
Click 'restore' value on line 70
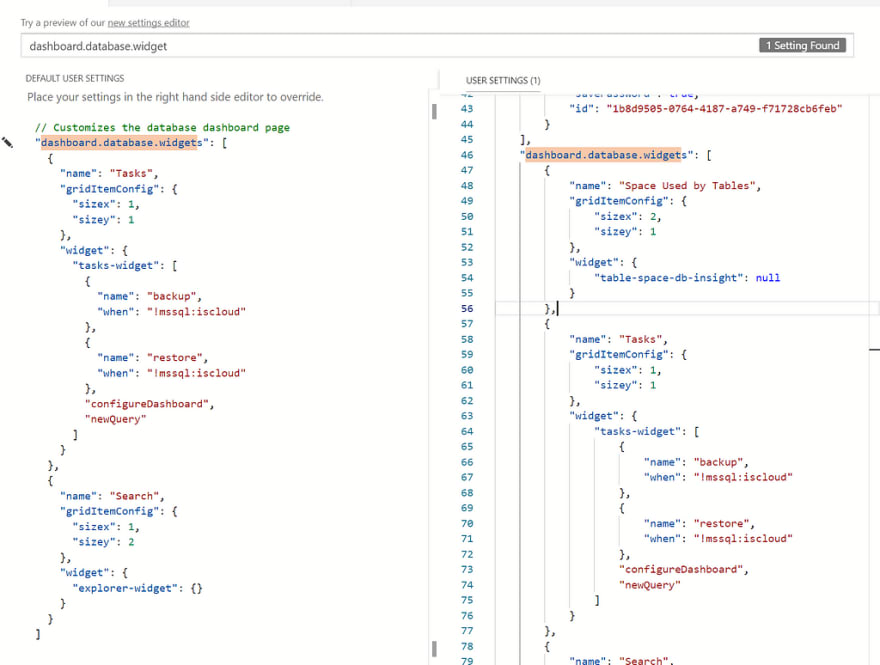point(721,524)
